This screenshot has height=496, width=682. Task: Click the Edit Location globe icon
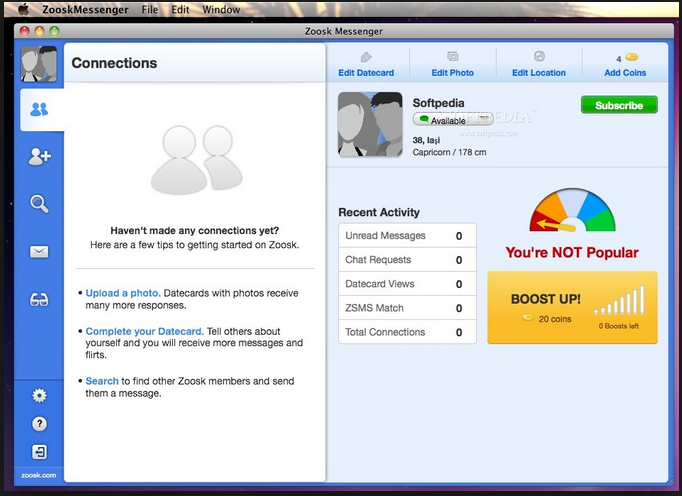click(x=539, y=57)
